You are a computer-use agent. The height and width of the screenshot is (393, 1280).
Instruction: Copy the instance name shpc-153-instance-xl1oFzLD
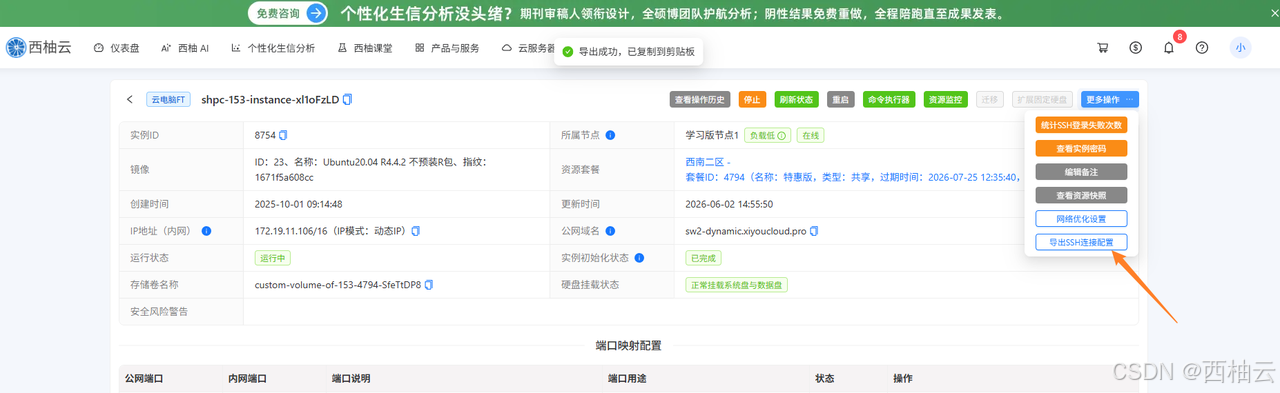pos(348,100)
